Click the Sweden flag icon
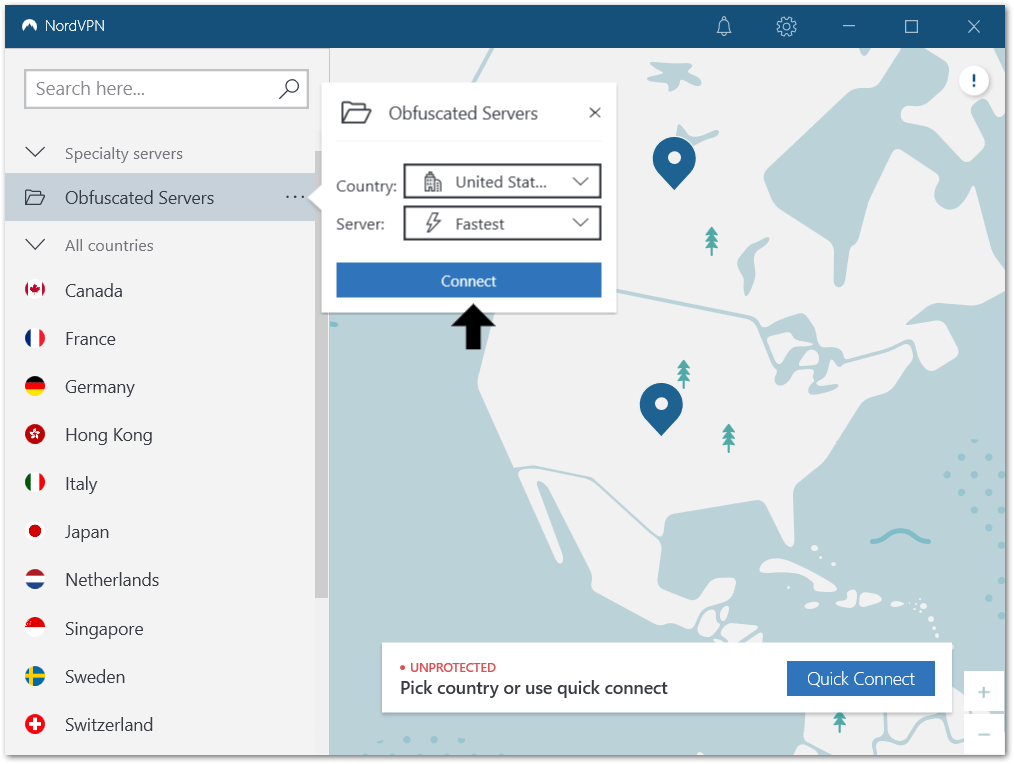 click(35, 676)
